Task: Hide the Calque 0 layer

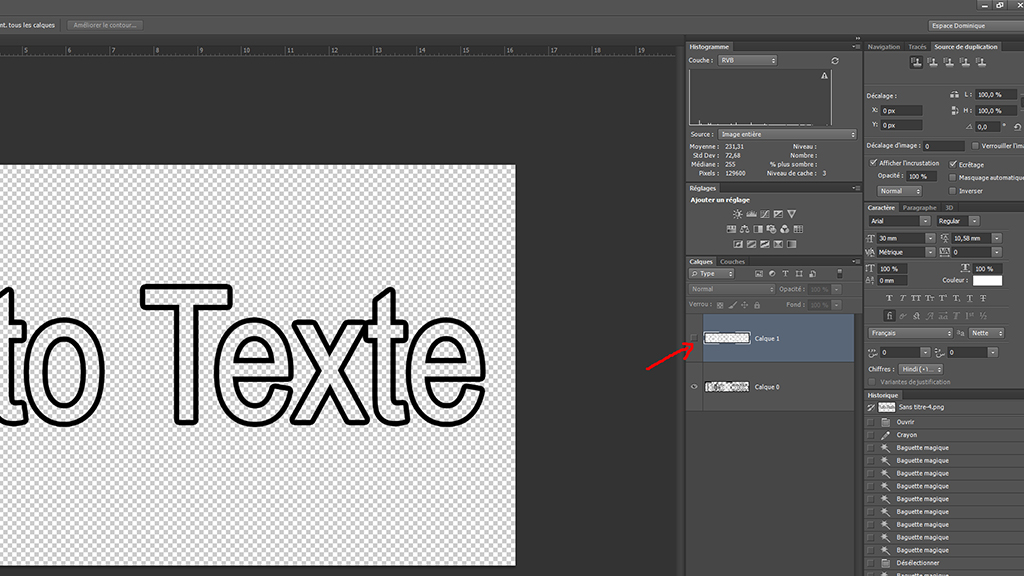Action: pyautogui.click(x=694, y=387)
